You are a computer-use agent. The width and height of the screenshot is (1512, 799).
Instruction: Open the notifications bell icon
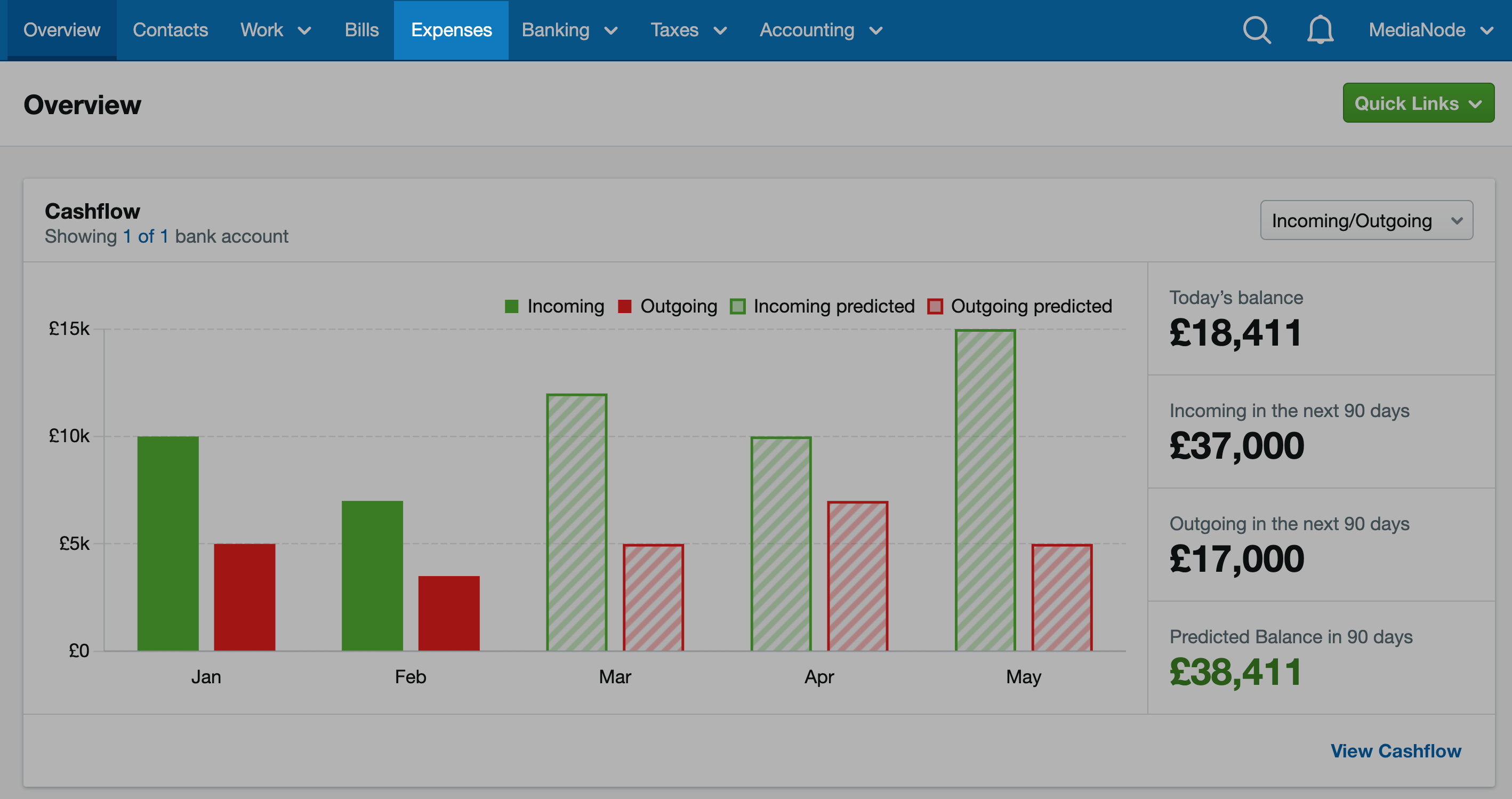click(1320, 30)
